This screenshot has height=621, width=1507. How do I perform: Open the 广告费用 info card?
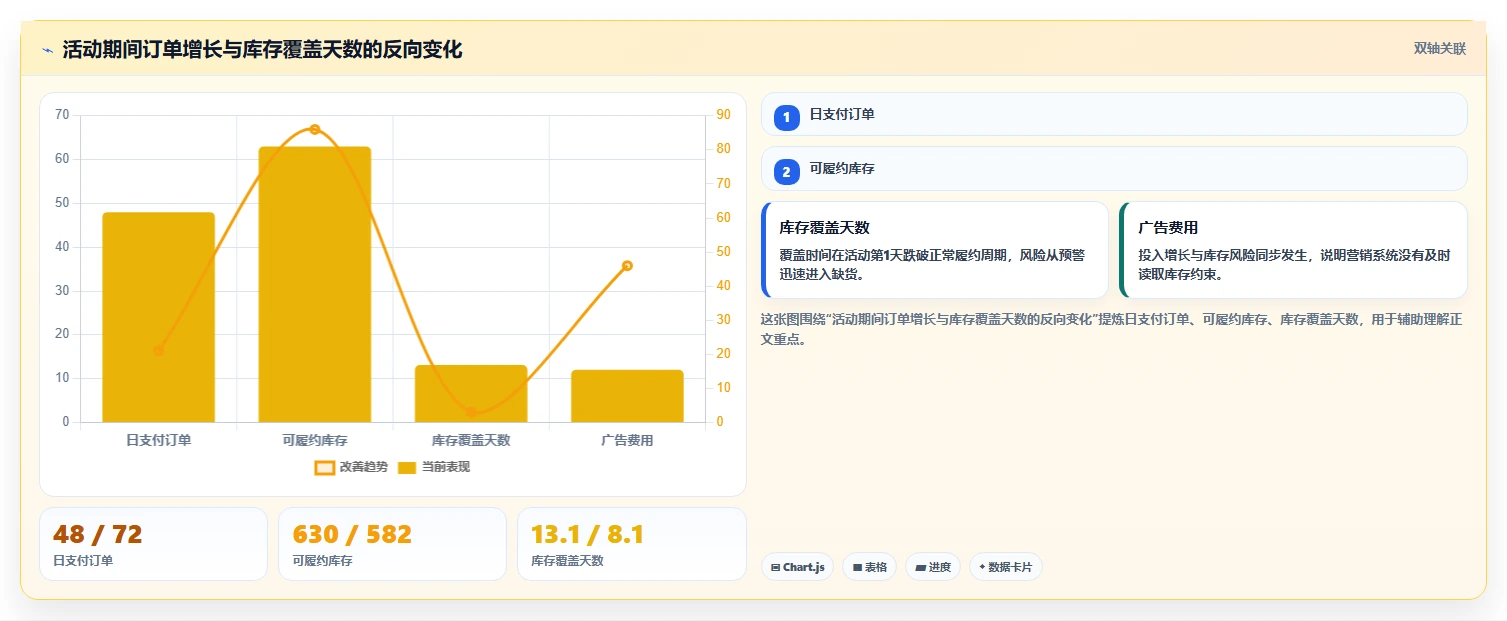pyautogui.click(x=1294, y=250)
